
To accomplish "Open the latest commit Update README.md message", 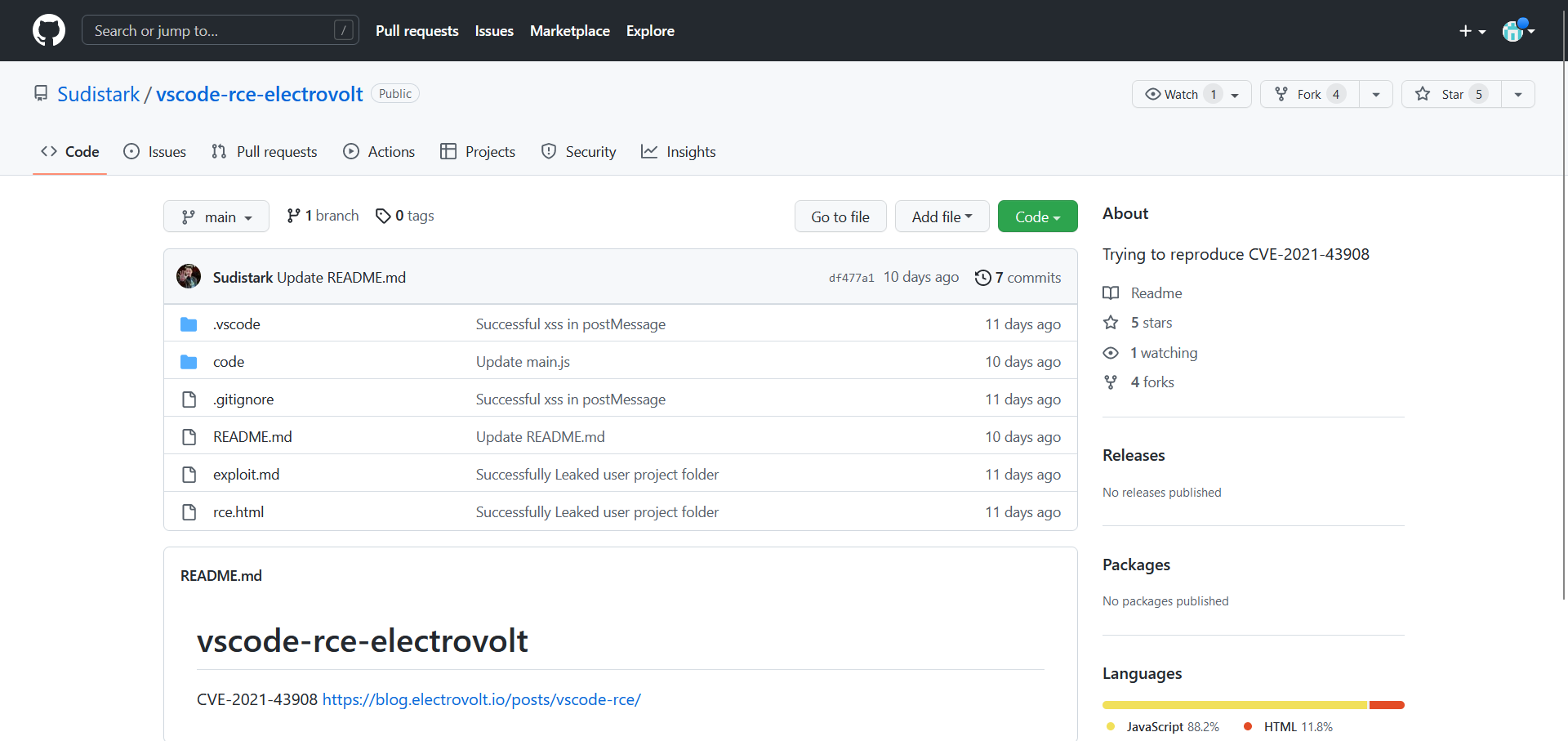I will (x=341, y=278).
